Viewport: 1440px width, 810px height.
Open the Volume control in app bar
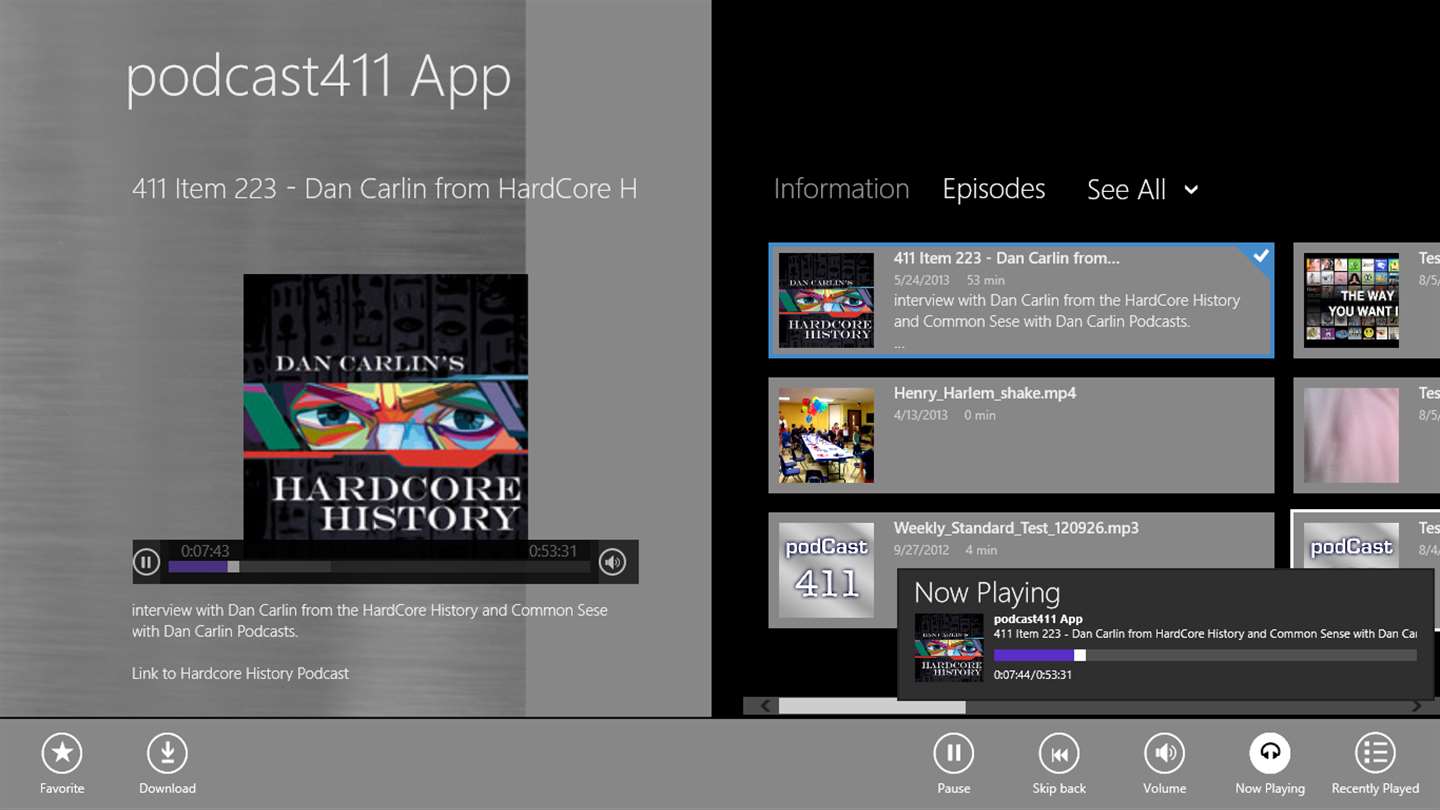pos(1165,754)
